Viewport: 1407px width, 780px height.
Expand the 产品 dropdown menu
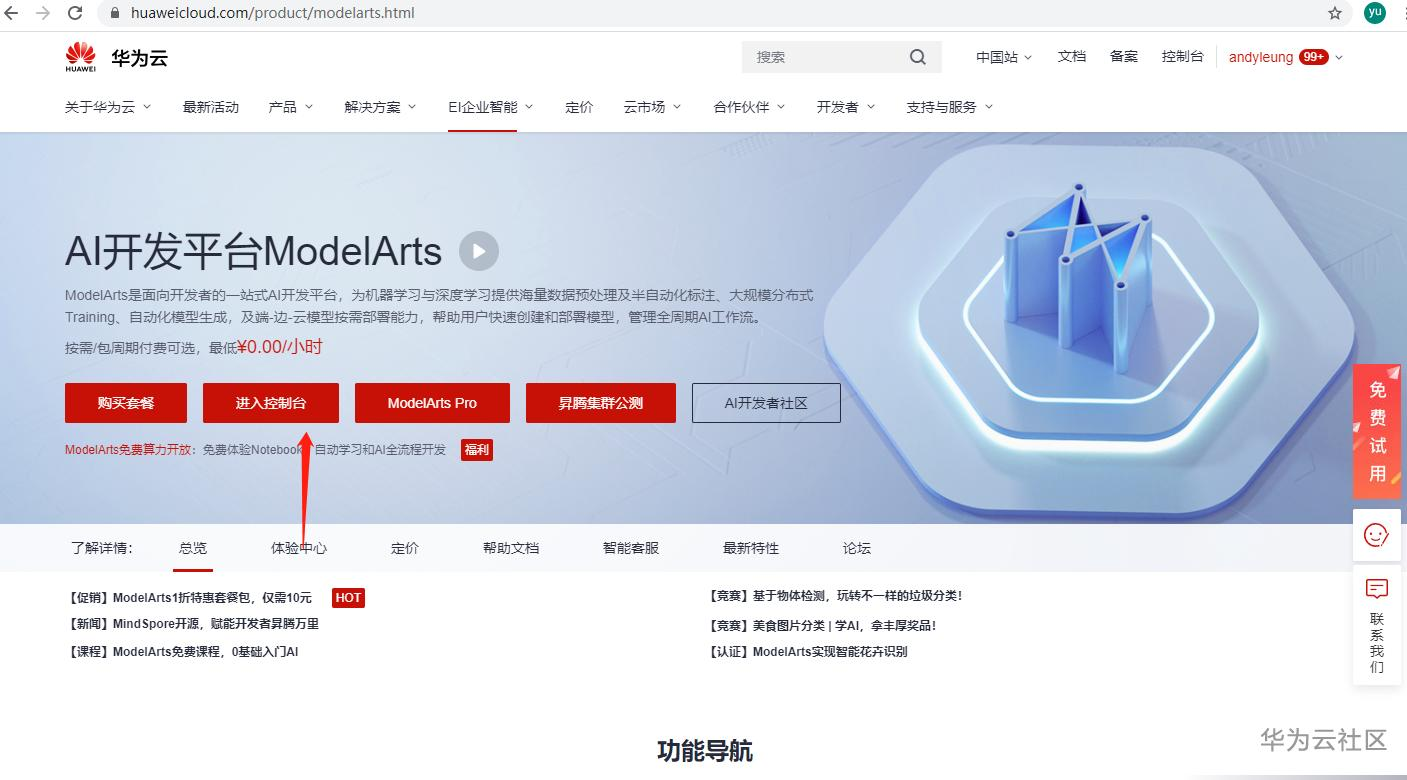click(291, 107)
